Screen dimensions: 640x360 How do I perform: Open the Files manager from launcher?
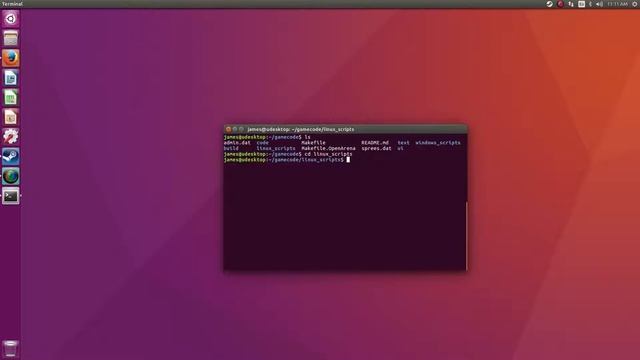tap(11, 38)
